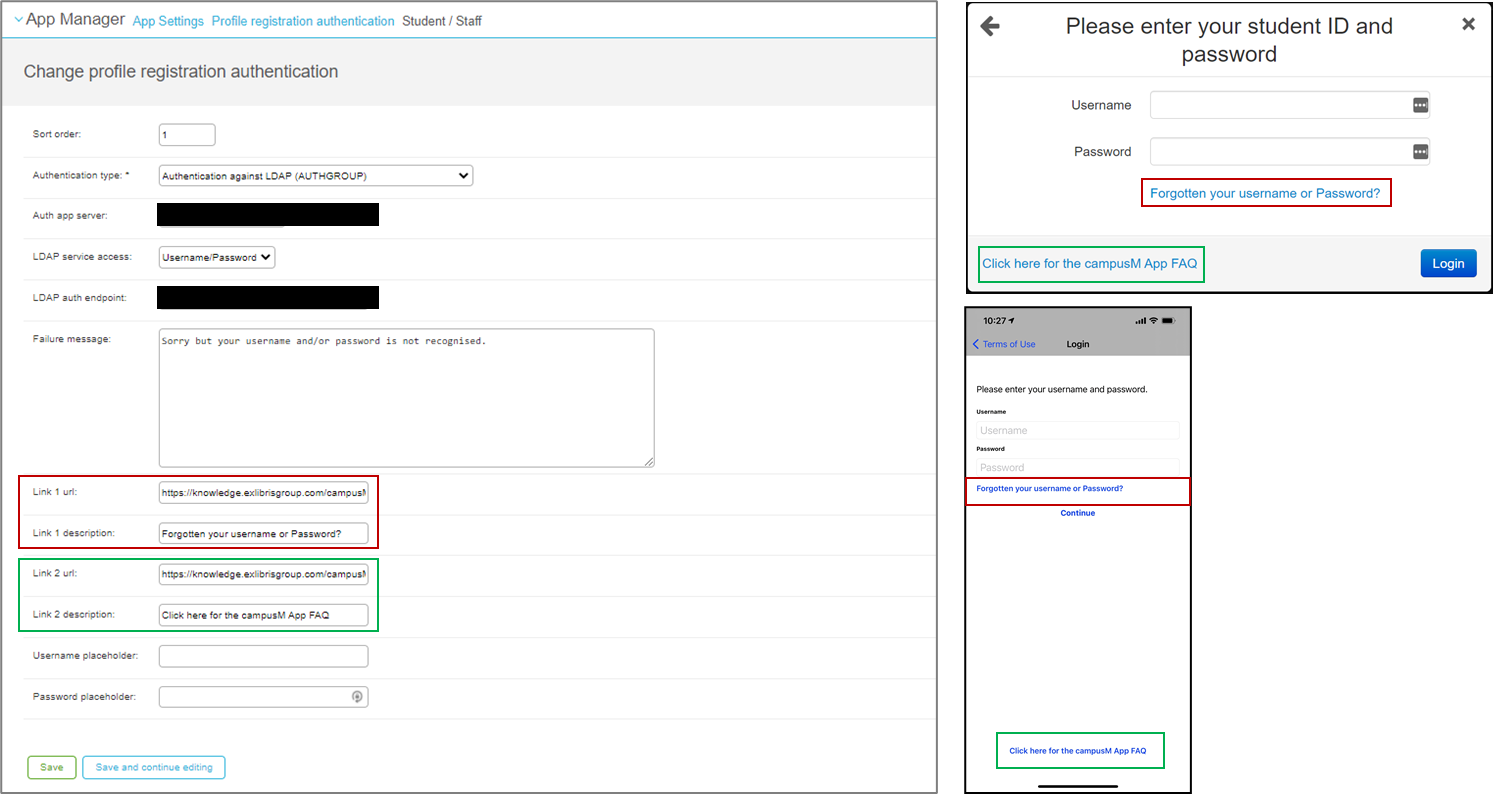1493x794 pixels.
Task: Click campusM App FAQ link in web dialog
Action: click(1090, 264)
